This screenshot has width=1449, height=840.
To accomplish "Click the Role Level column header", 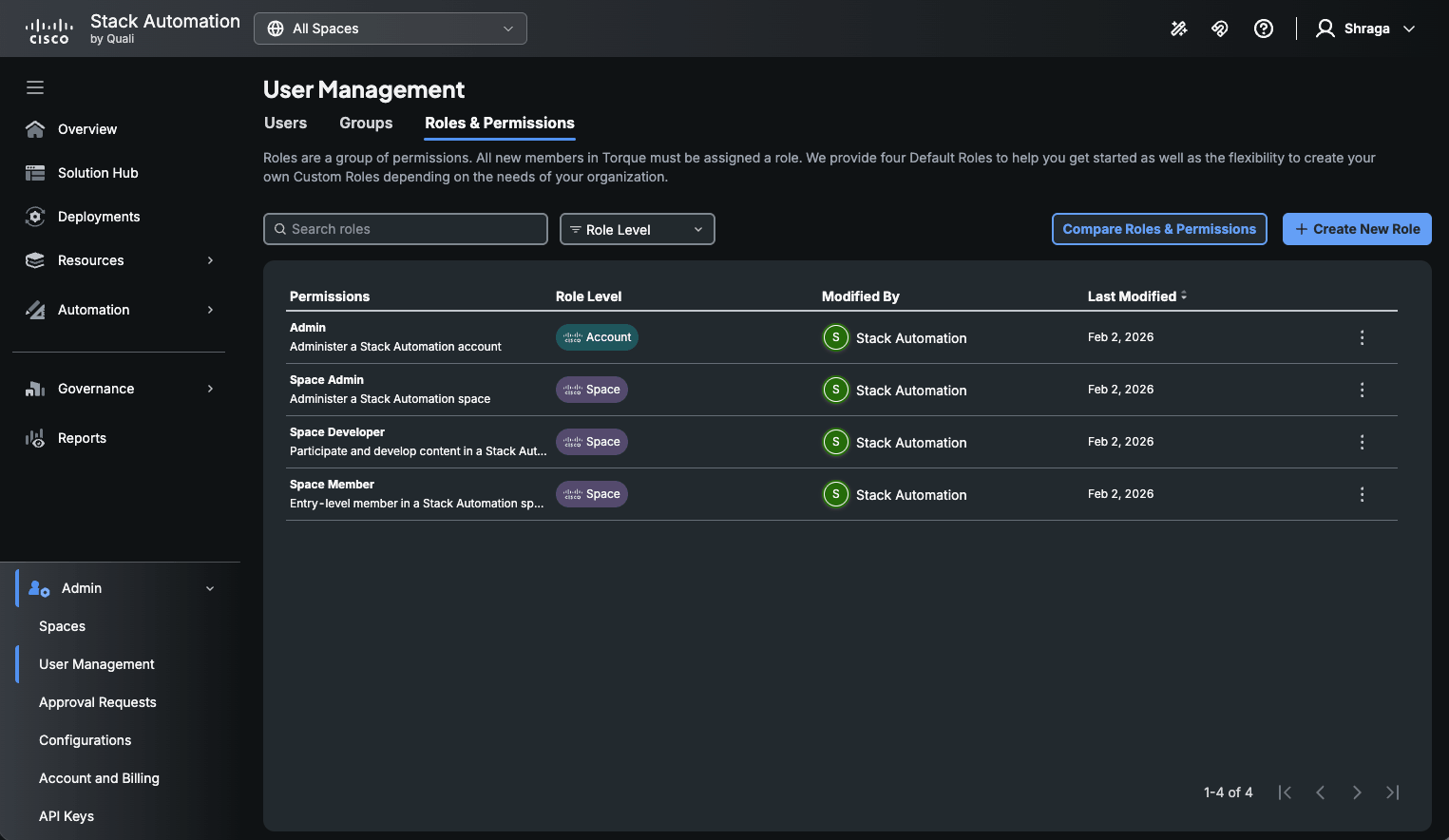I will tap(589, 296).
